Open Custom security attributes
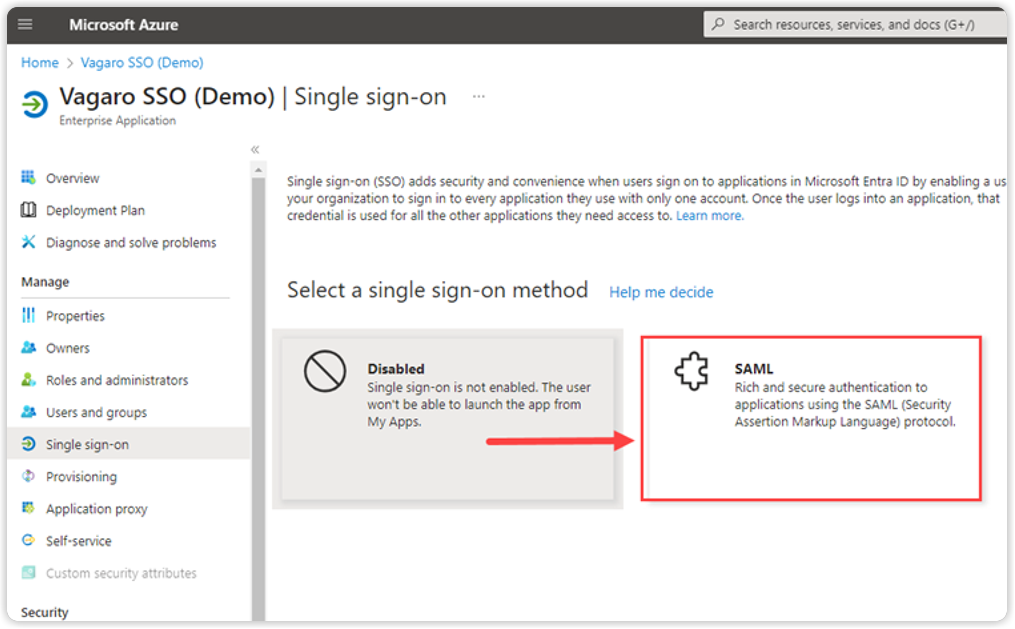This screenshot has height=629, width=1015. (x=121, y=573)
